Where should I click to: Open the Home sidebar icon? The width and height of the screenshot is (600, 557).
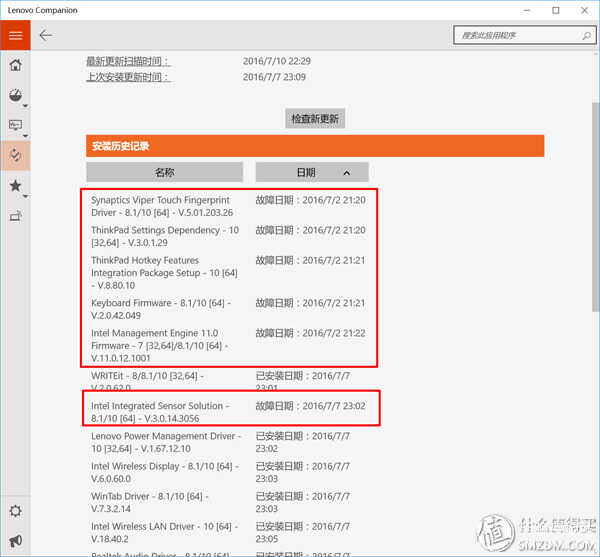coord(15,65)
